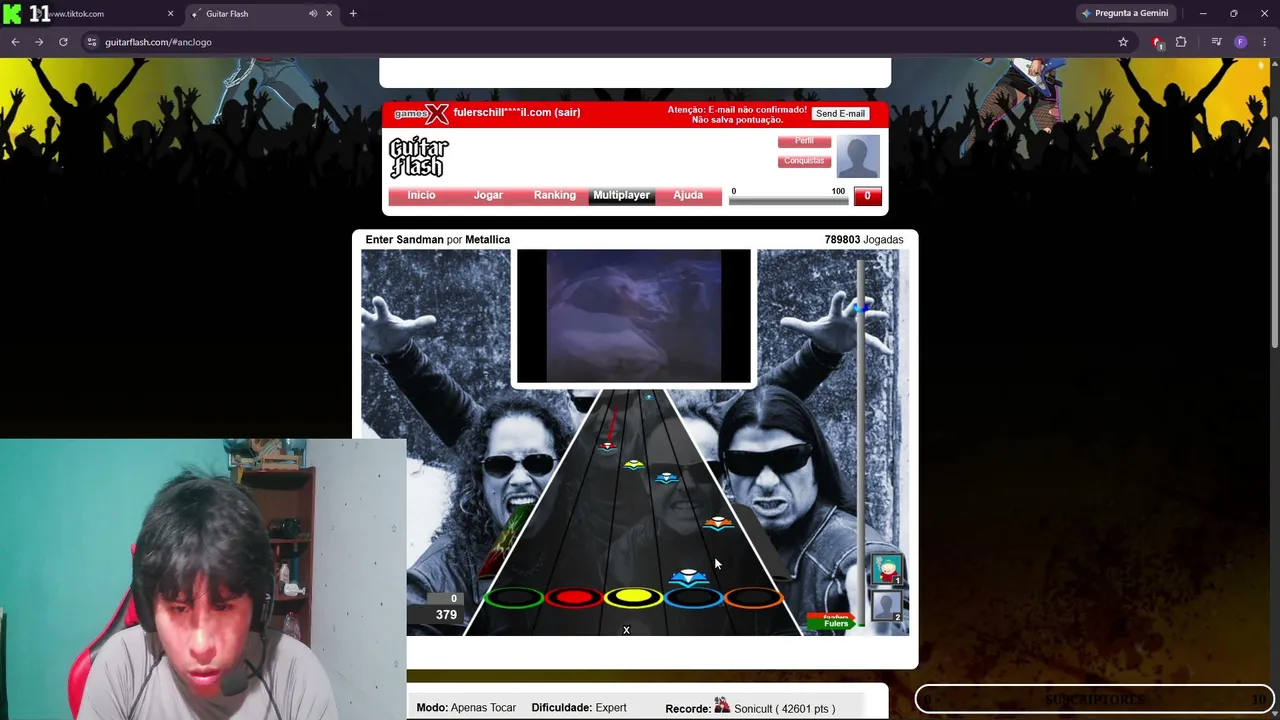Screen dimensions: 1280x720
Task: Open the Ajuda menu item
Action: [x=688, y=195]
